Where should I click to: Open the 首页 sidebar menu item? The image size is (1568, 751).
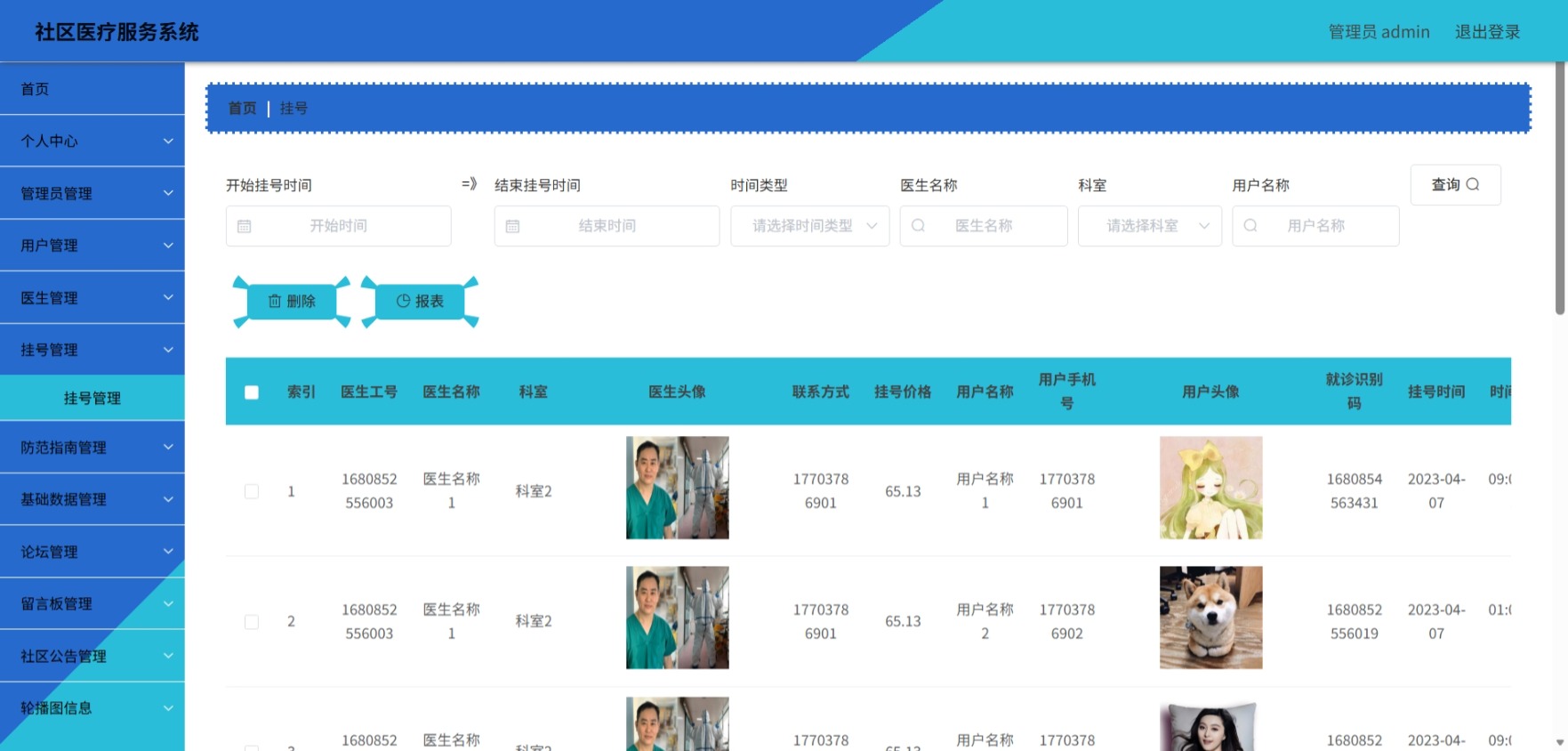[92, 89]
